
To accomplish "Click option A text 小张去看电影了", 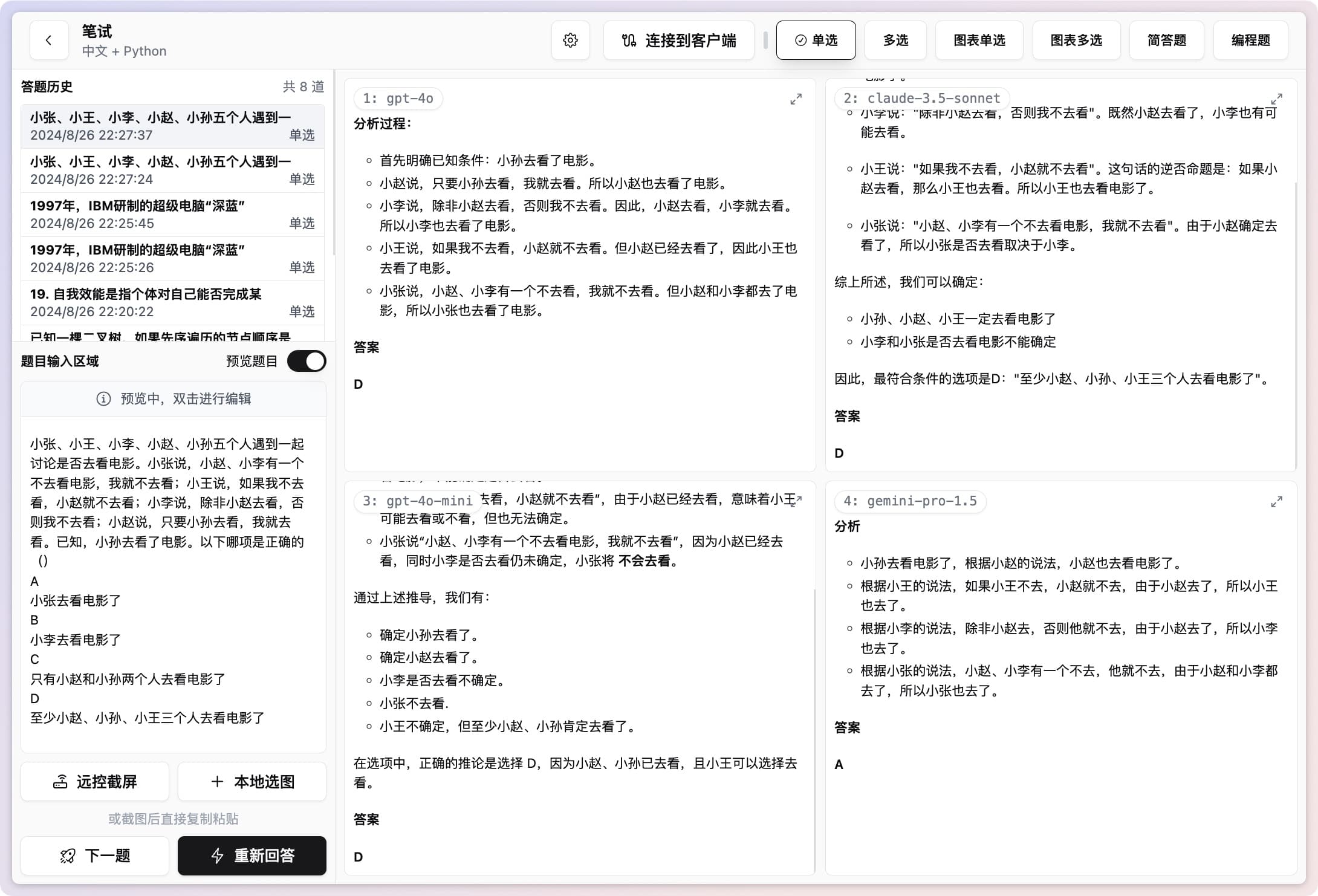I will click(x=76, y=601).
